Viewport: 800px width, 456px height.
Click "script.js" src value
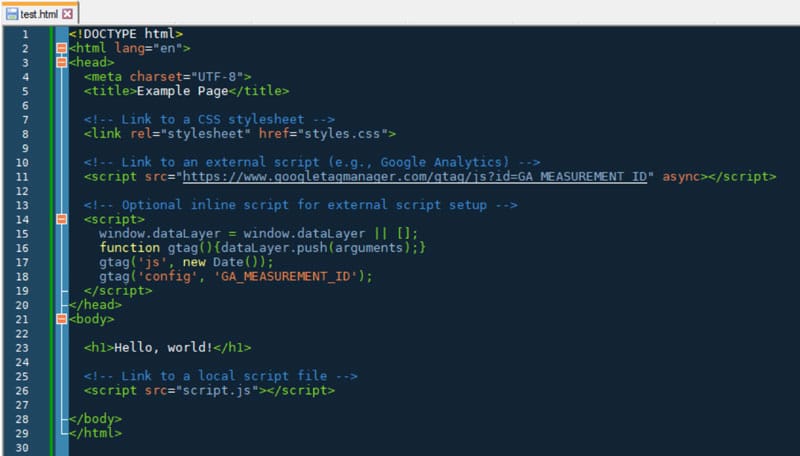[x=217, y=390]
